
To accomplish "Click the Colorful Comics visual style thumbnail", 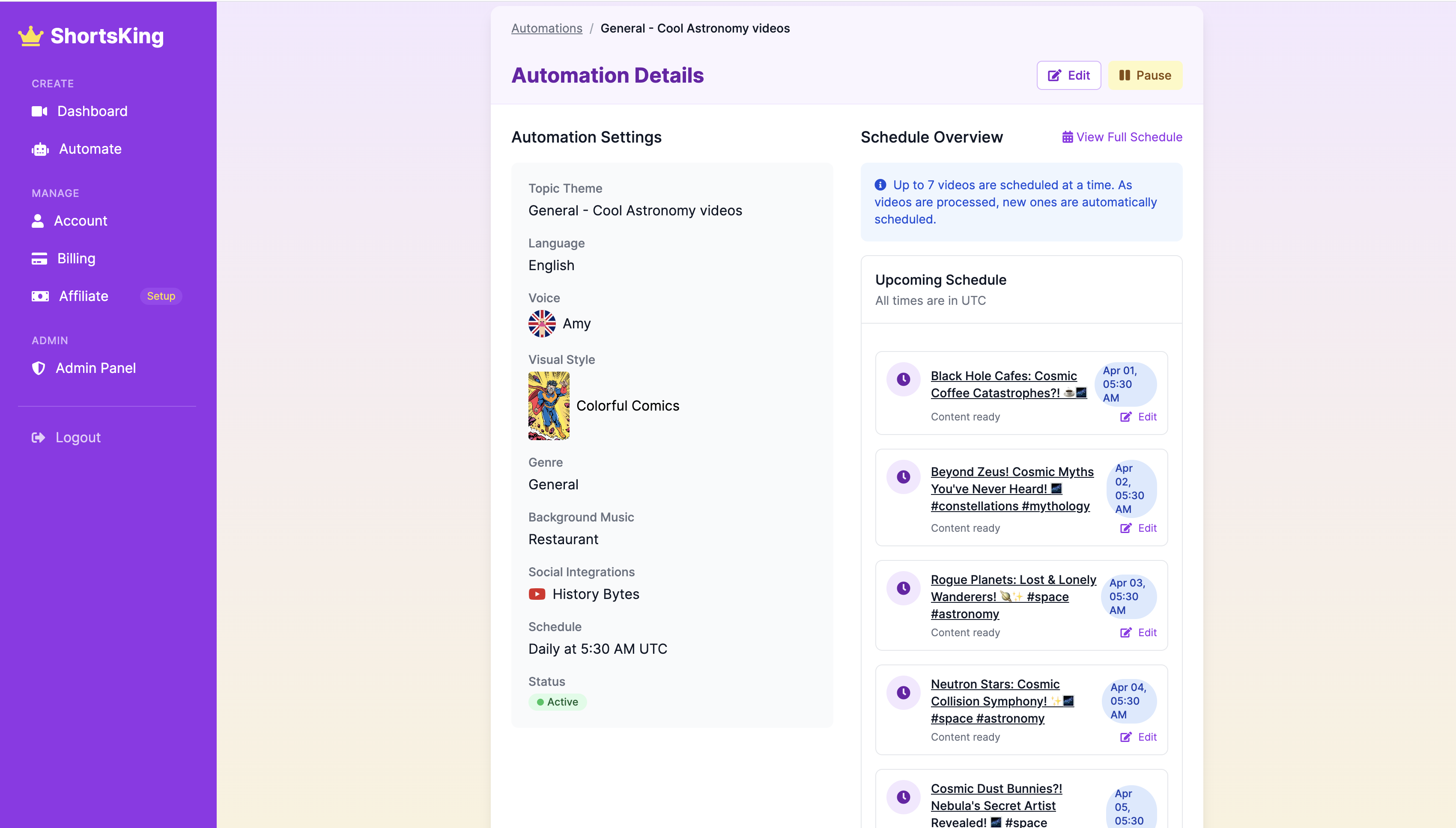I will click(x=549, y=405).
